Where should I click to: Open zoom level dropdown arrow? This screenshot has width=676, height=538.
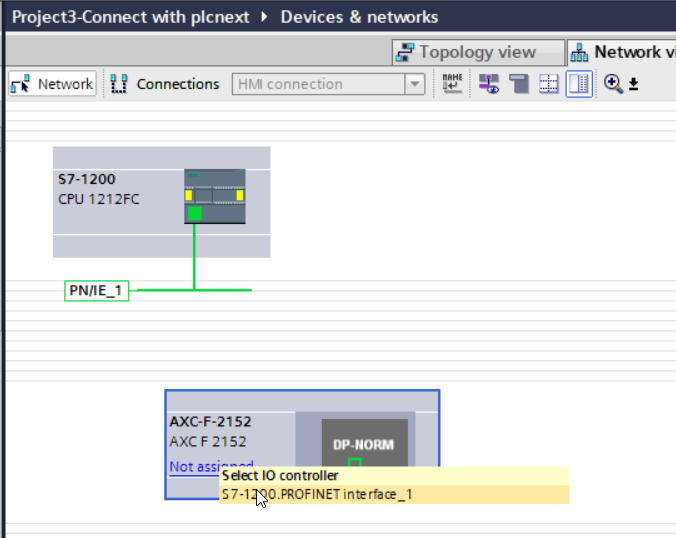(633, 84)
